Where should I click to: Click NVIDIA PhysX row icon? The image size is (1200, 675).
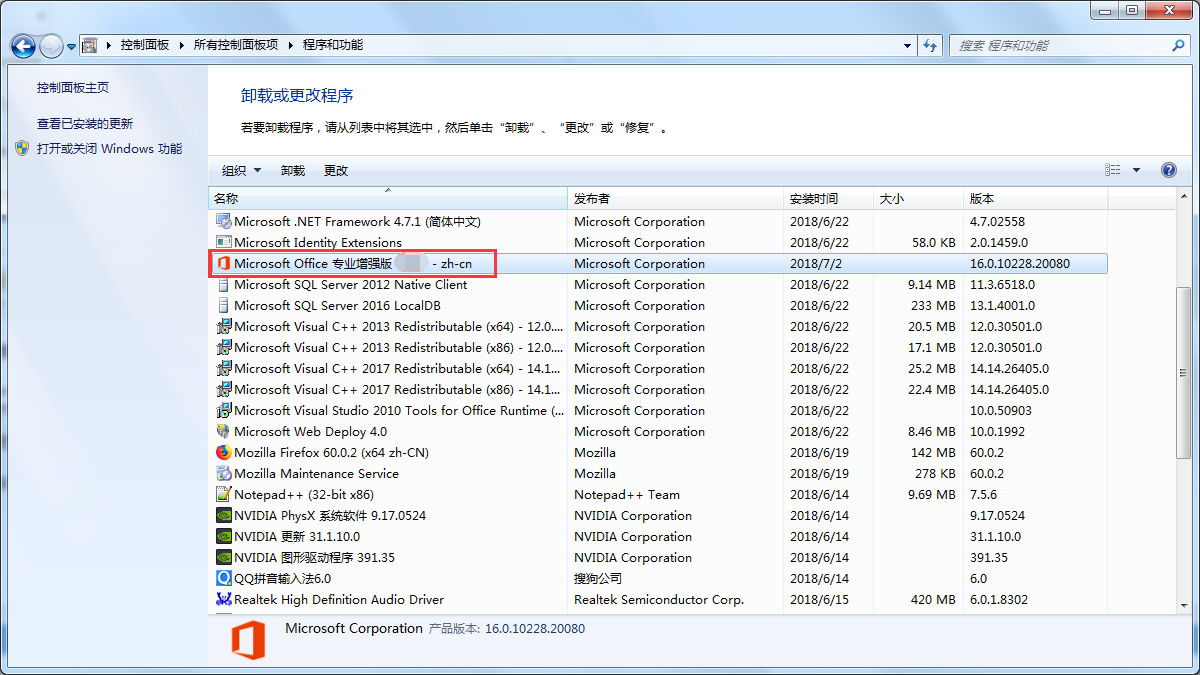click(224, 516)
